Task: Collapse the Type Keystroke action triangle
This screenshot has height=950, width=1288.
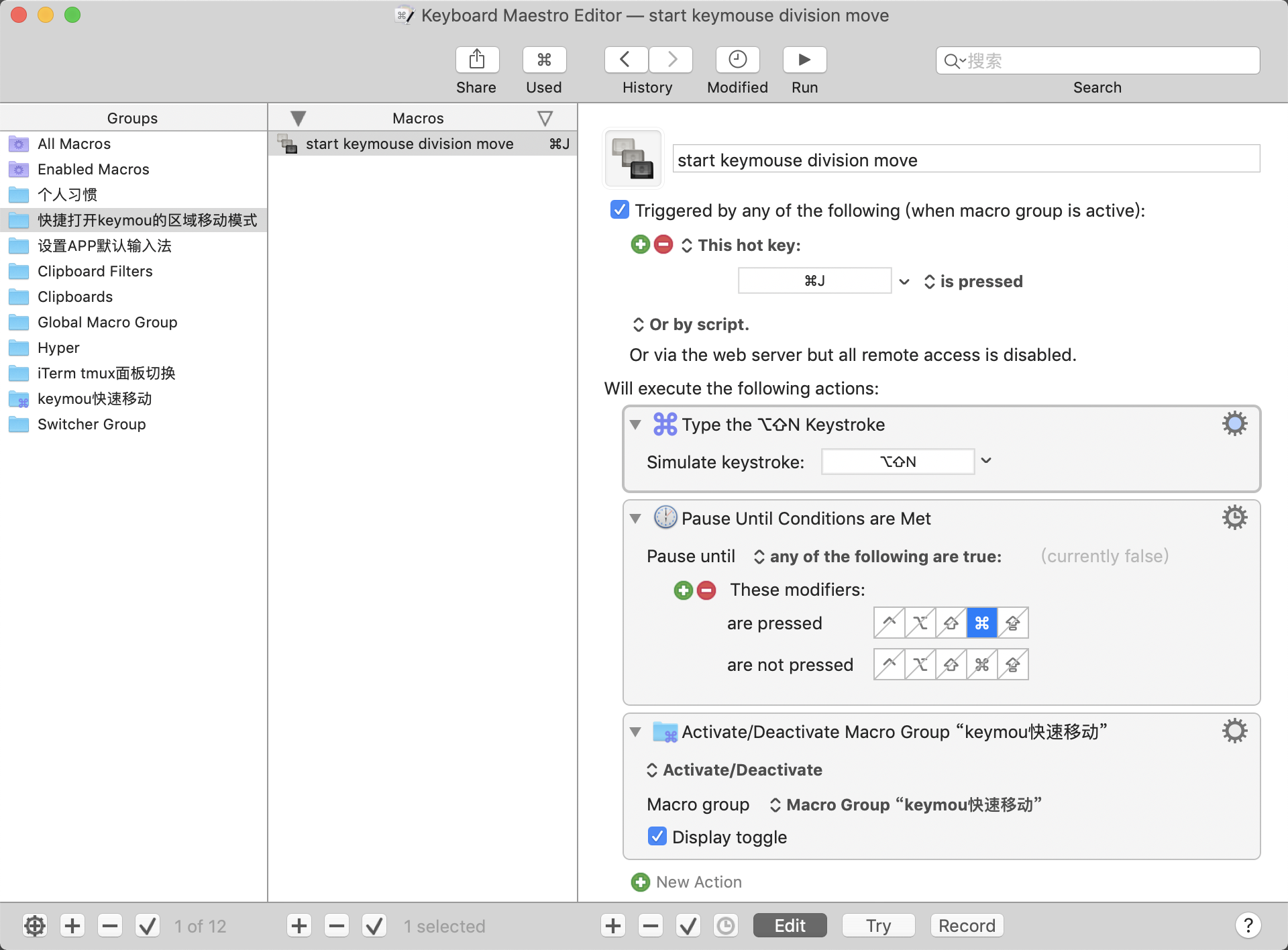Action: click(x=635, y=425)
